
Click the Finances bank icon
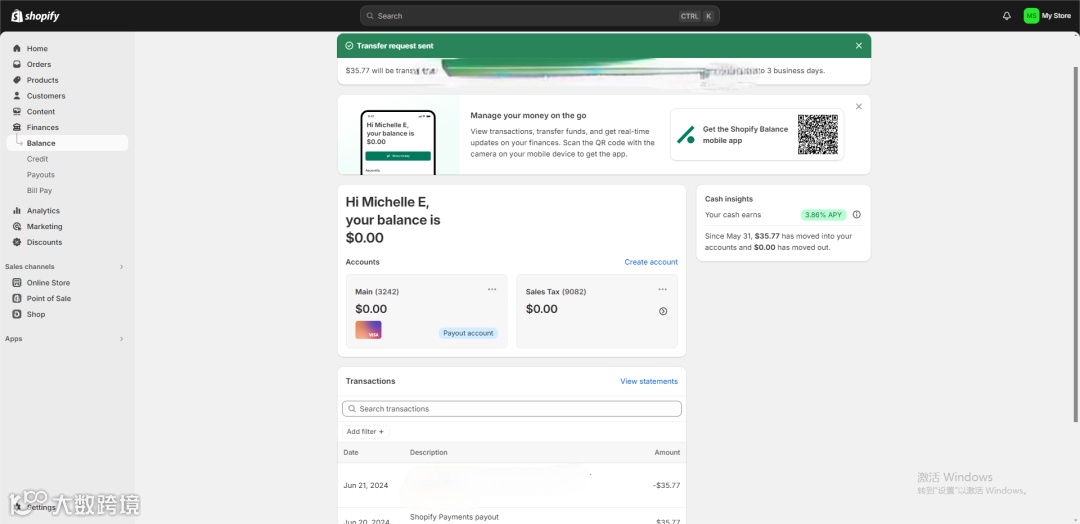(x=17, y=127)
